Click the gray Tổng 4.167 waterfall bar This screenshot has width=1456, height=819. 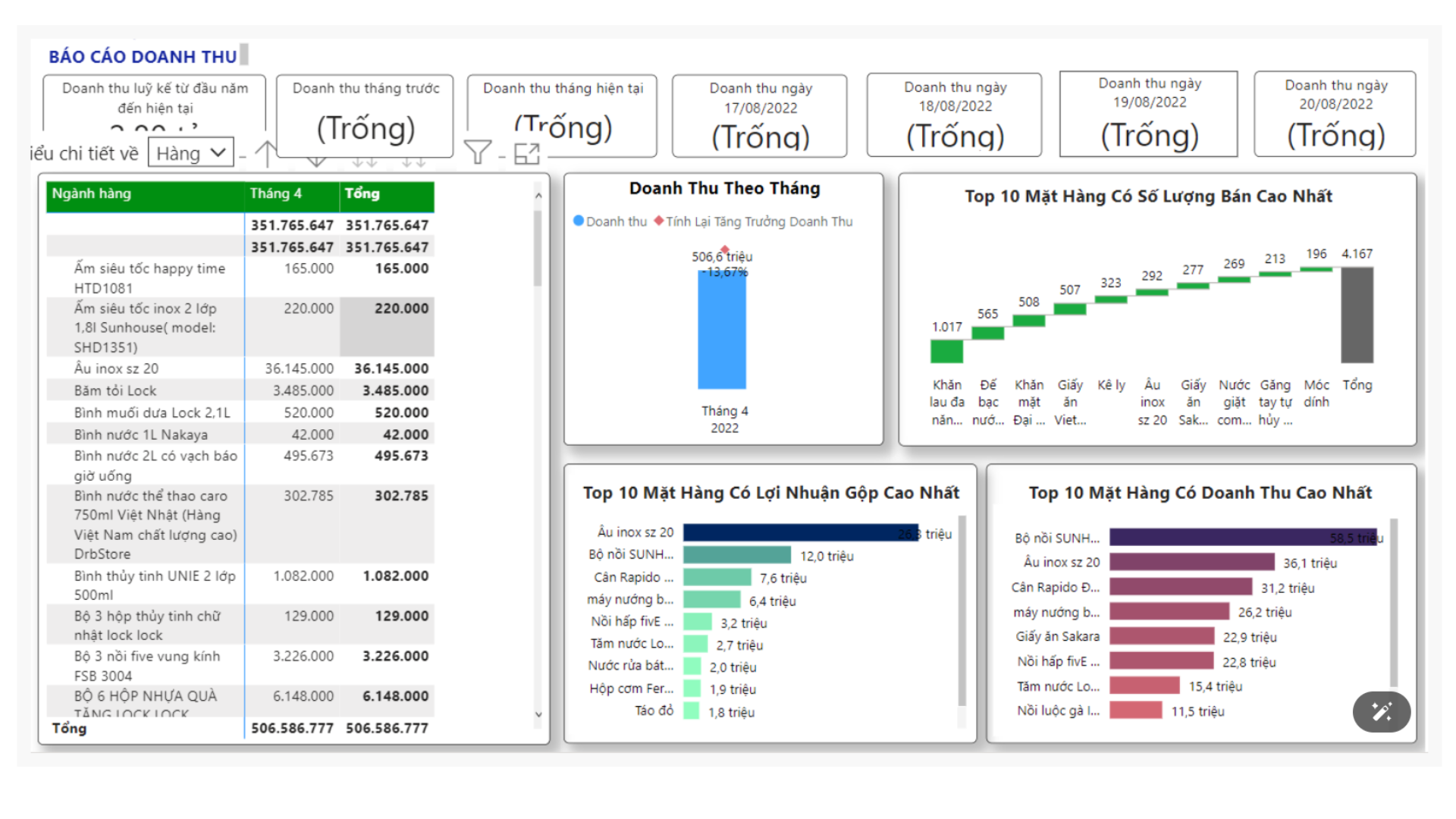click(1357, 315)
